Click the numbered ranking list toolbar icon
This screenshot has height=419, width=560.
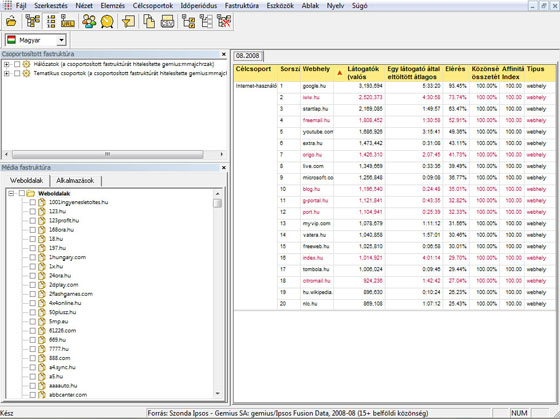click(51, 21)
